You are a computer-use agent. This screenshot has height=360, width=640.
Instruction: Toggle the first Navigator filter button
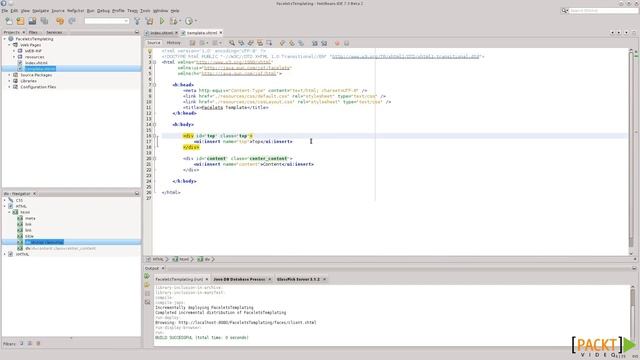(x=22, y=344)
